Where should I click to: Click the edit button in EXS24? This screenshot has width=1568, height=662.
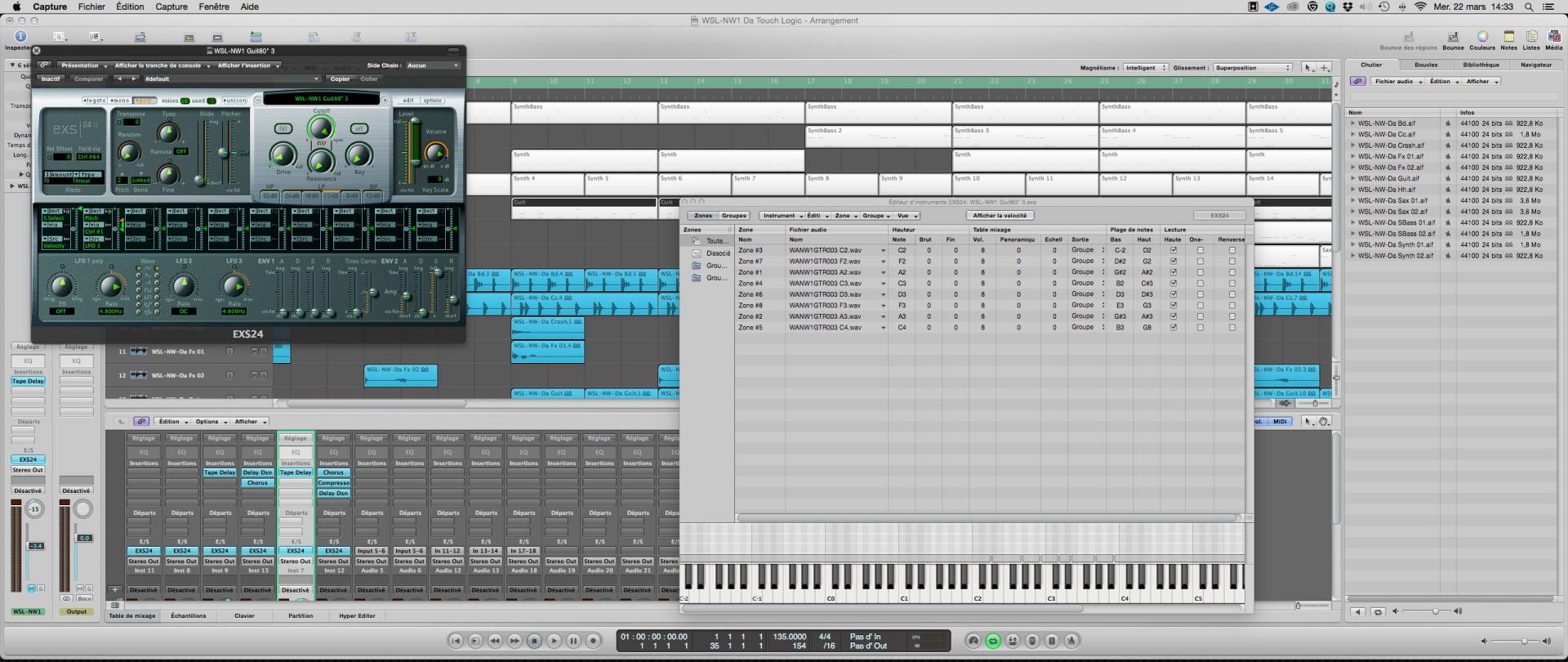coord(408,101)
